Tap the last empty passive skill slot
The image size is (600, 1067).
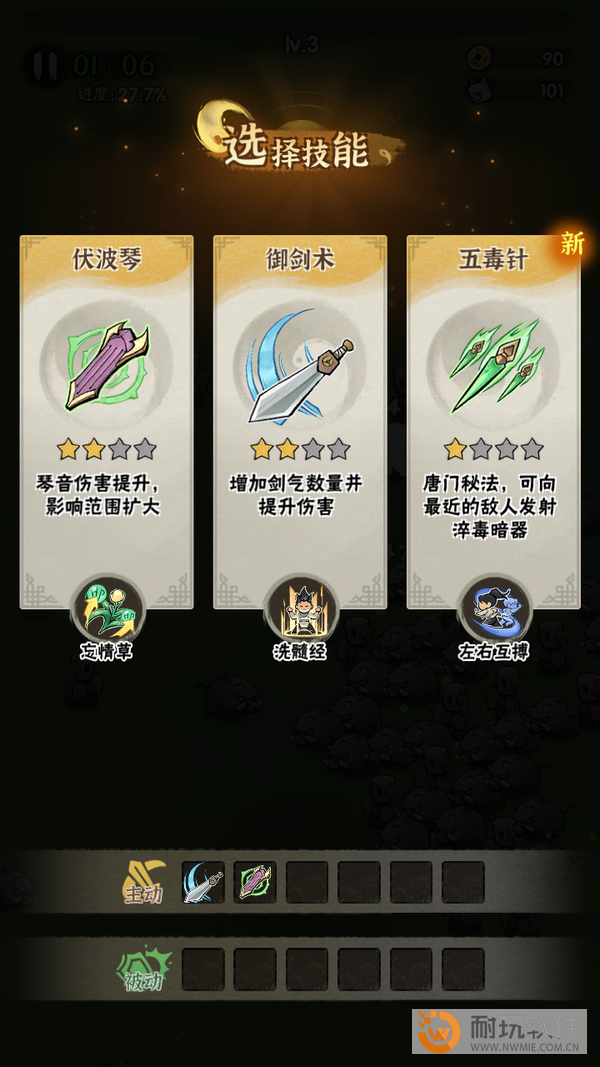coord(463,969)
